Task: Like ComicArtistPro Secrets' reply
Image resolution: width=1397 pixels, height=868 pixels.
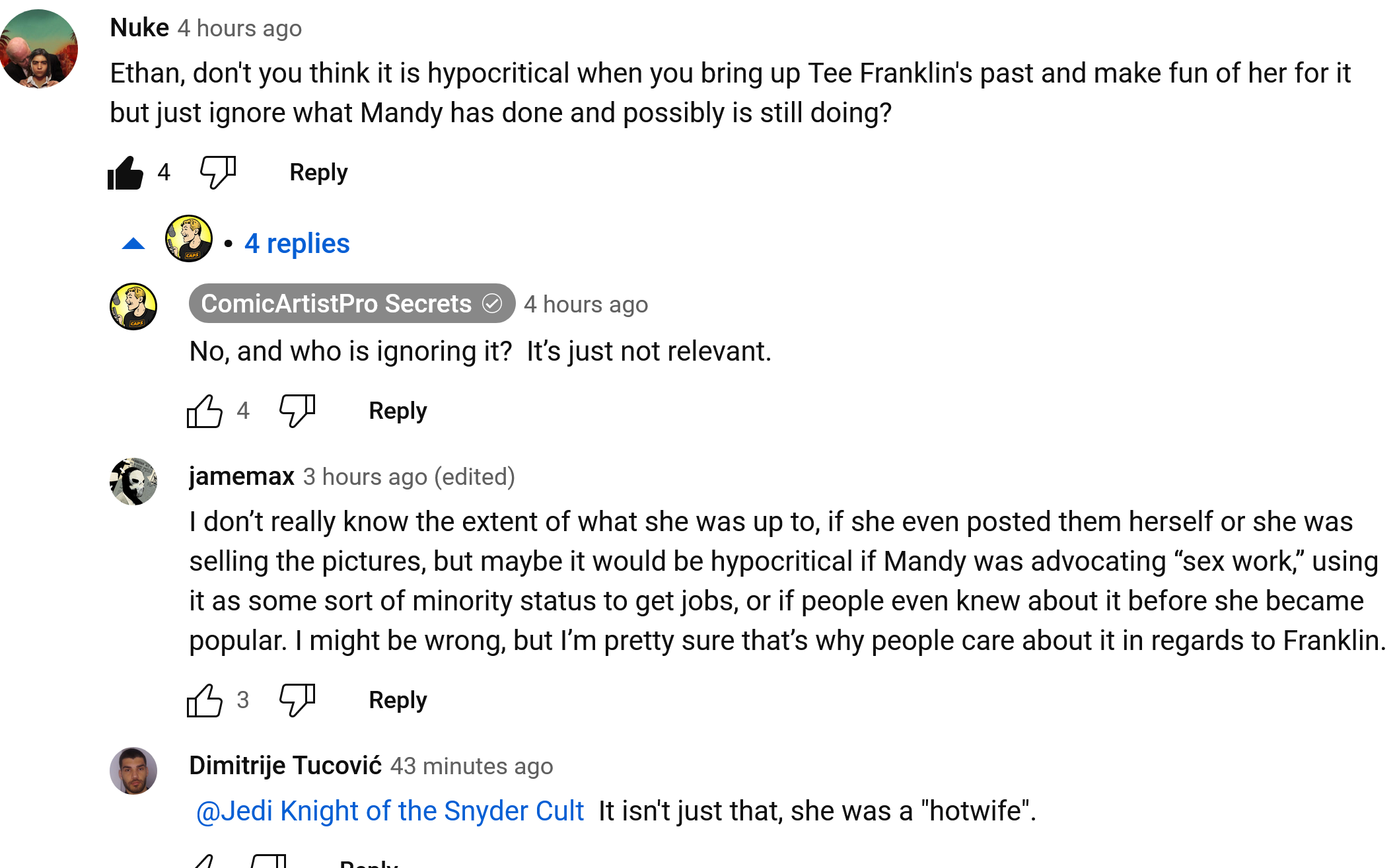Action: tap(205, 412)
